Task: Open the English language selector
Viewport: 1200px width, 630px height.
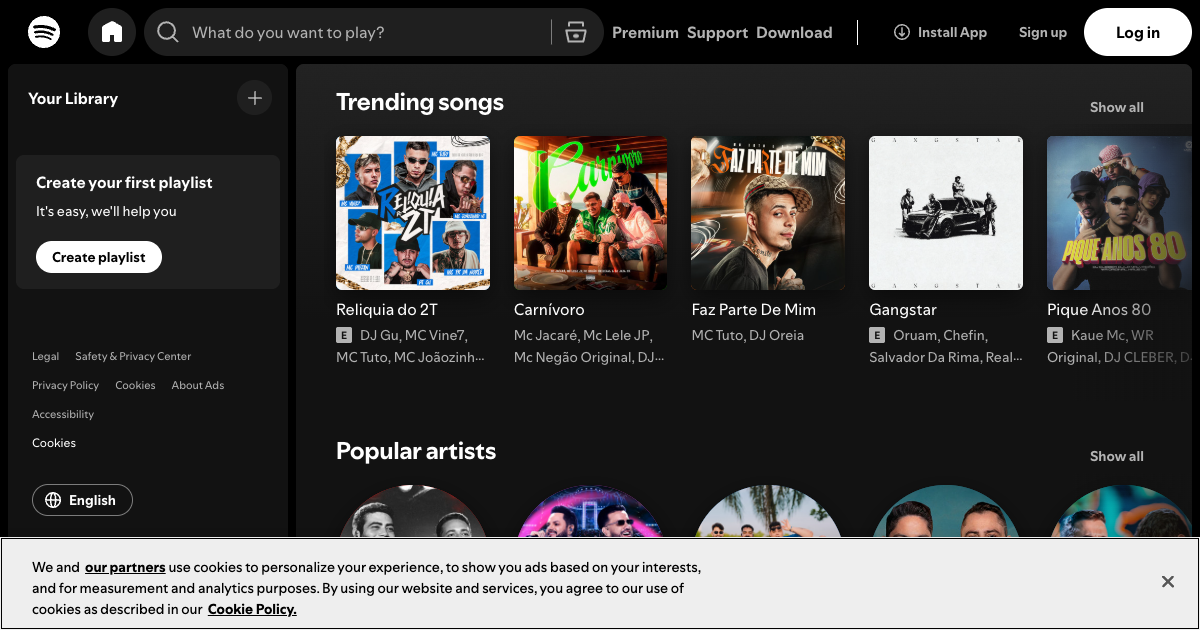Action: click(82, 500)
